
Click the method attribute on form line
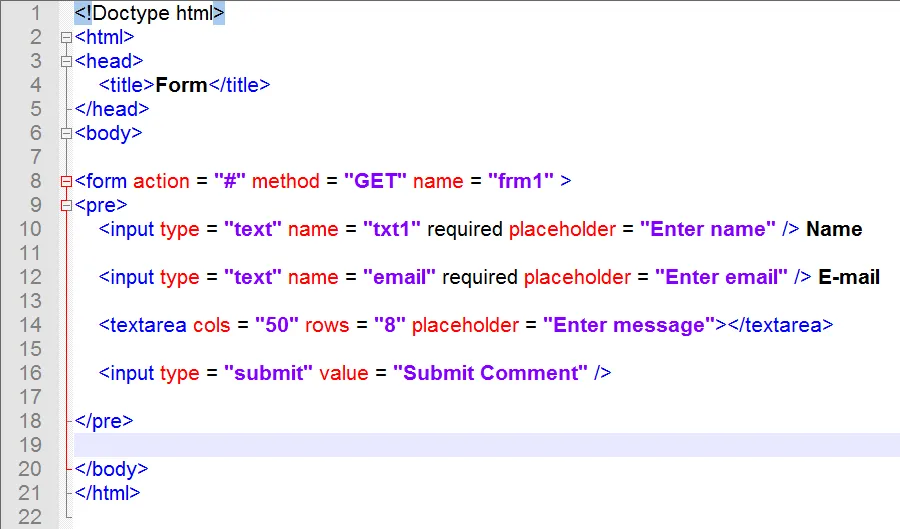tap(285, 181)
